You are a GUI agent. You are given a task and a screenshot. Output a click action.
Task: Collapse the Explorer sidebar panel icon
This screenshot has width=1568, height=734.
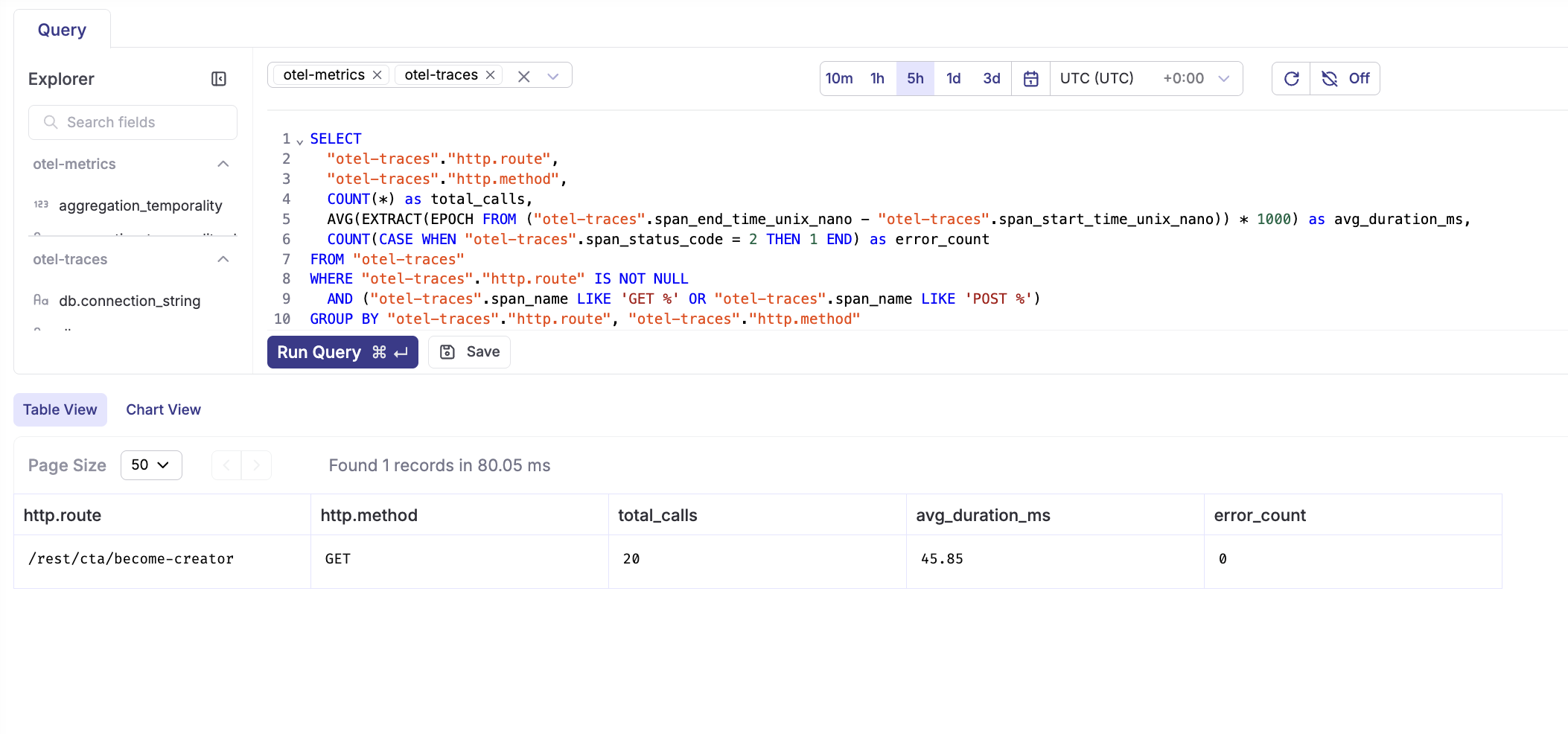coord(219,79)
